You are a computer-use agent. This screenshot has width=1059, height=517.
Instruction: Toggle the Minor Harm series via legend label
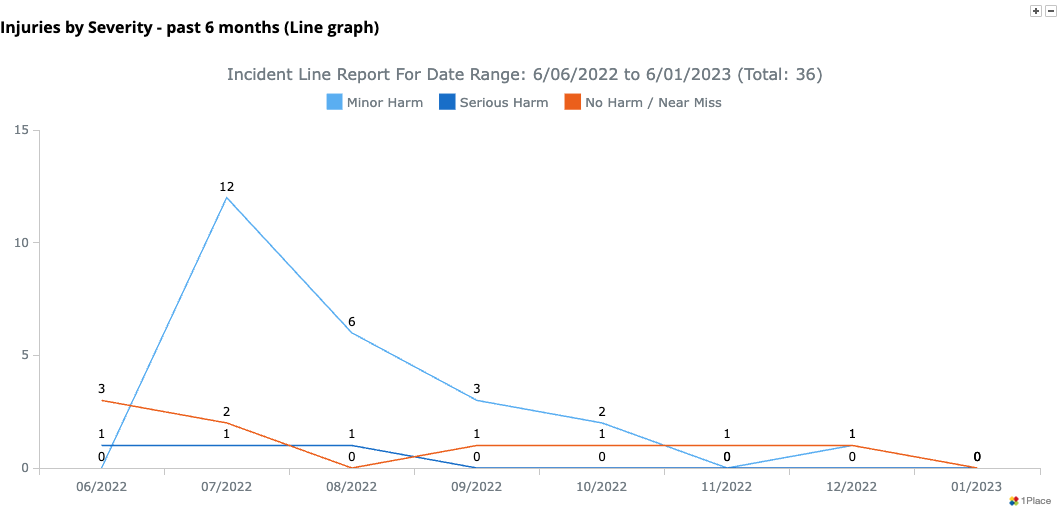384,102
